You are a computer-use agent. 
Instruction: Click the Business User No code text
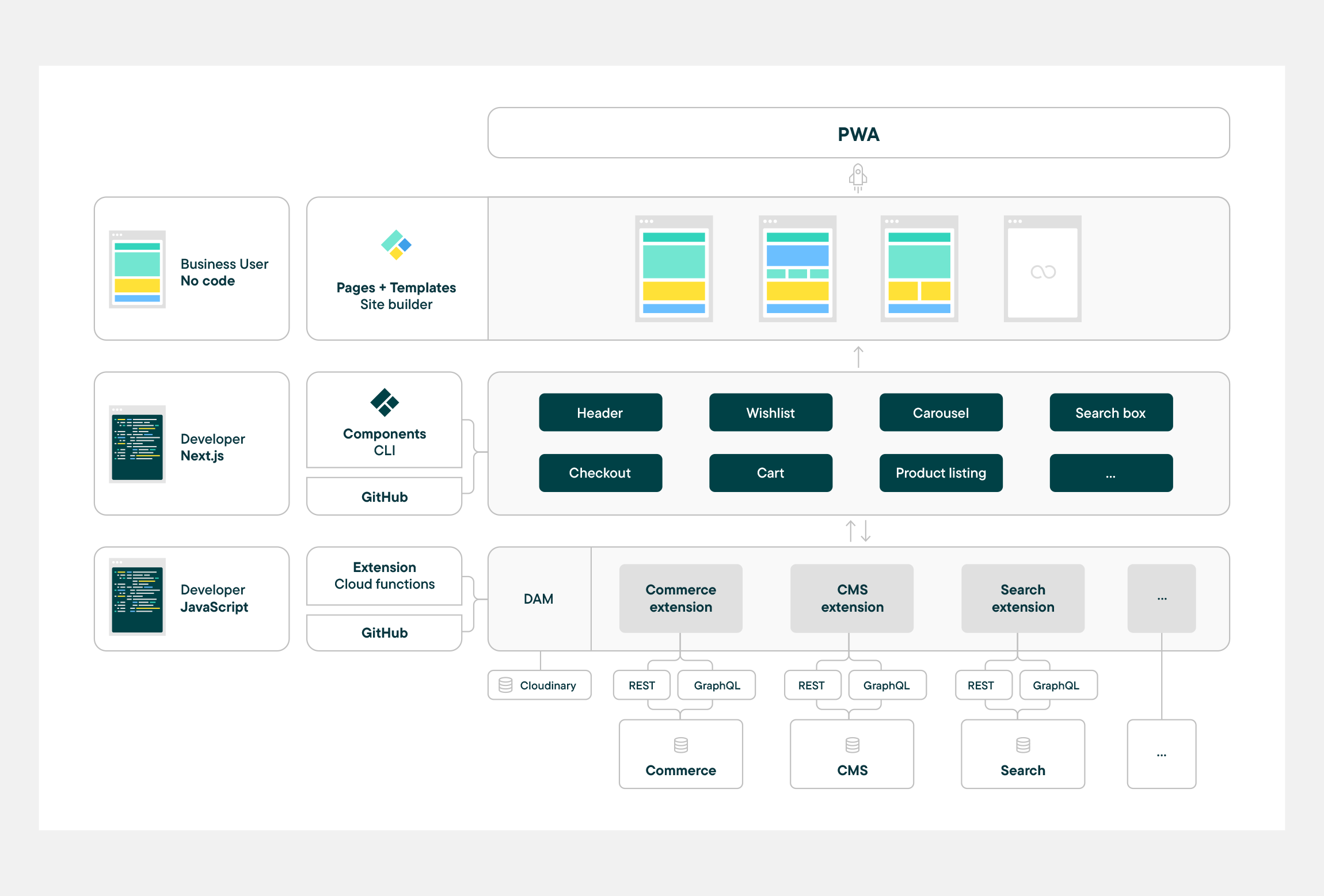tap(225, 272)
